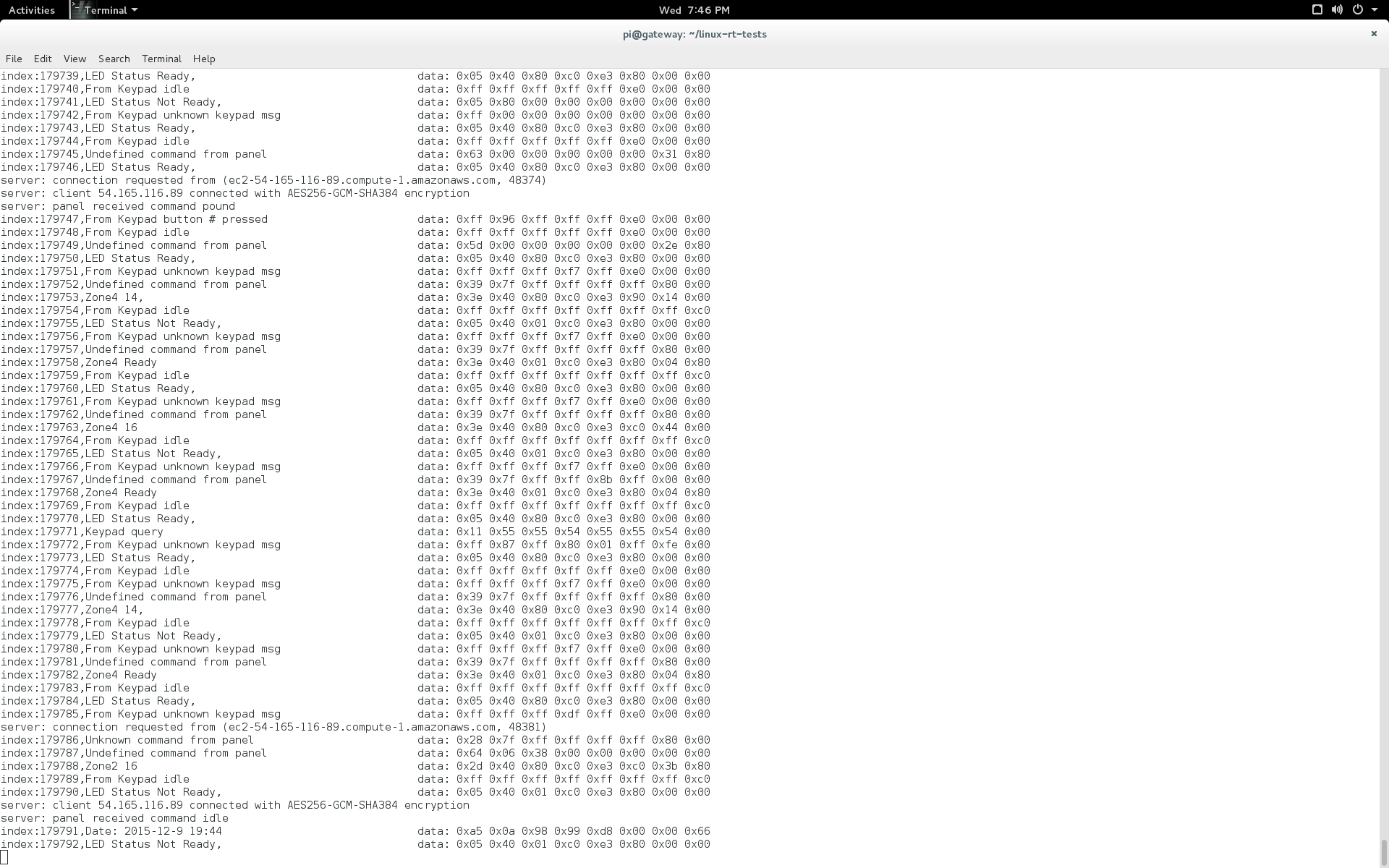Click line index:179771 Keypad query
Viewport: 1389px width, 868px height.
(355, 532)
